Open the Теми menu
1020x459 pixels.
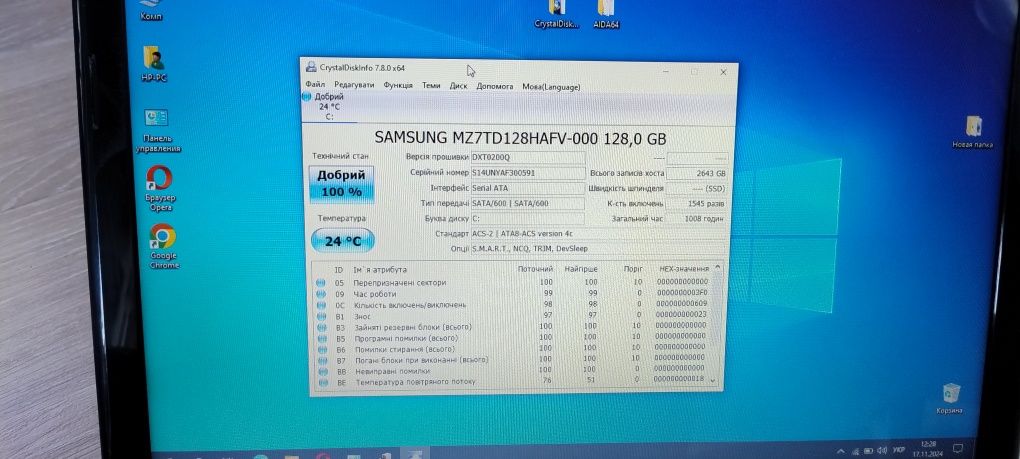[431, 86]
